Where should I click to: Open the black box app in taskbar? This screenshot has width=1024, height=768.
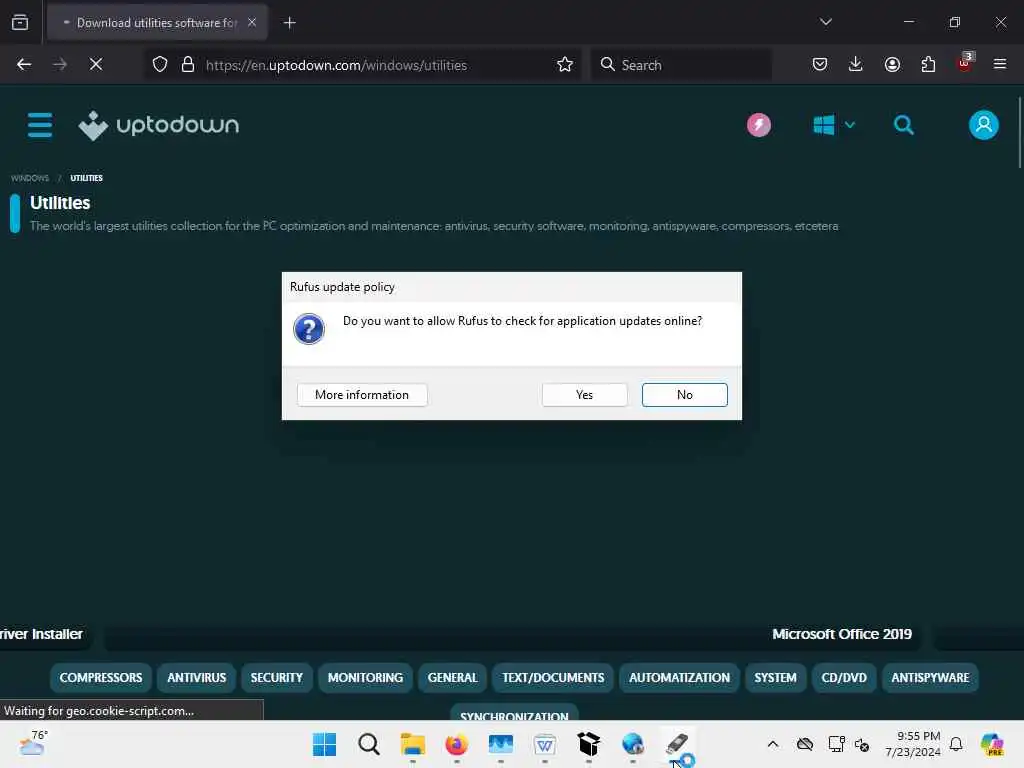pyautogui.click(x=588, y=744)
